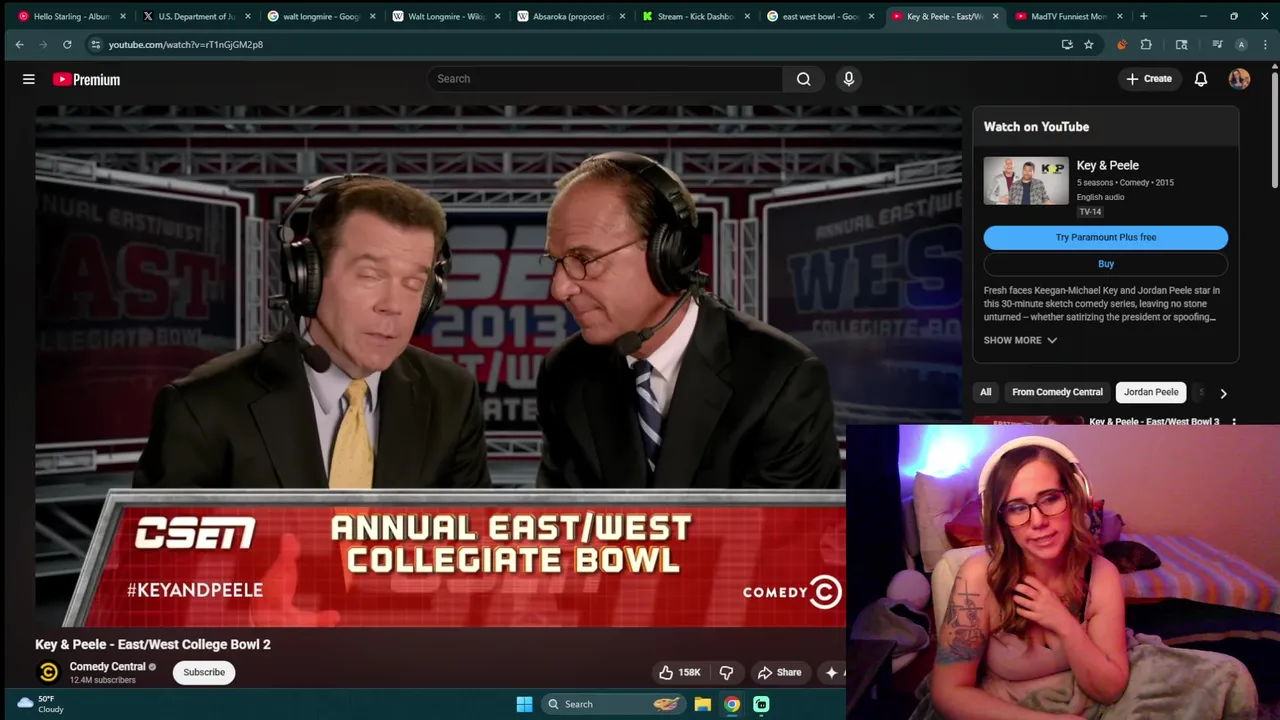The width and height of the screenshot is (1280, 720).
Task: Open Chrome three-dot menu
Action: pos(1266,44)
